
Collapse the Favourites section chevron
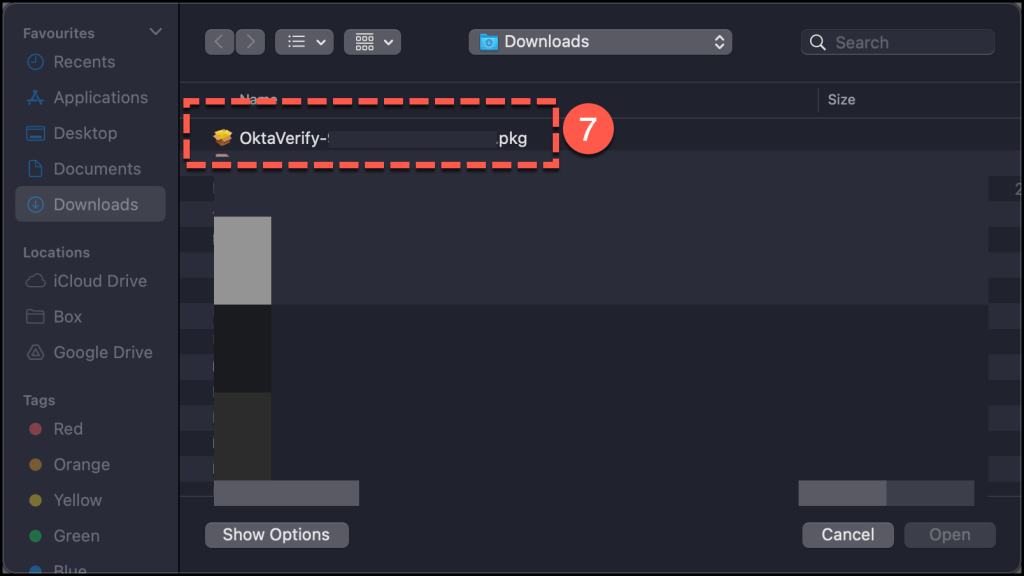click(155, 33)
